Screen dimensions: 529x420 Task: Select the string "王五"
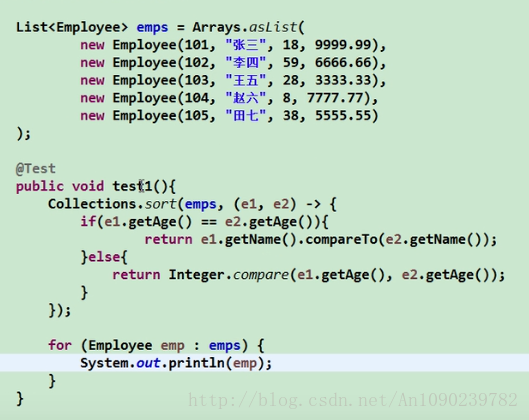point(246,80)
